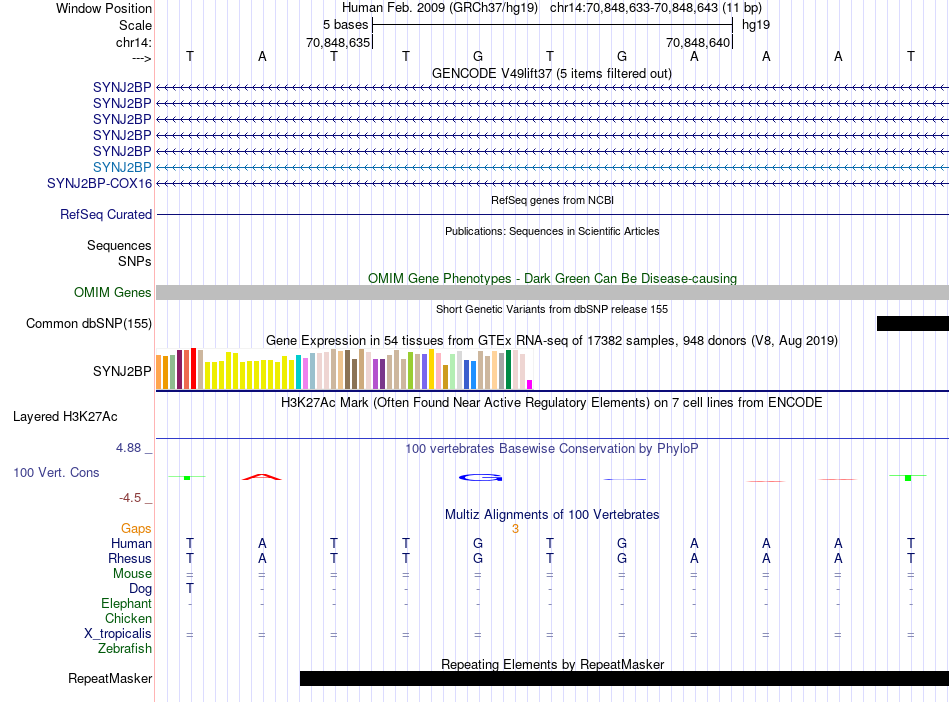950x702 pixels.
Task: Open the SYNJ2BP-COX16 transcript label
Action: tap(99, 184)
